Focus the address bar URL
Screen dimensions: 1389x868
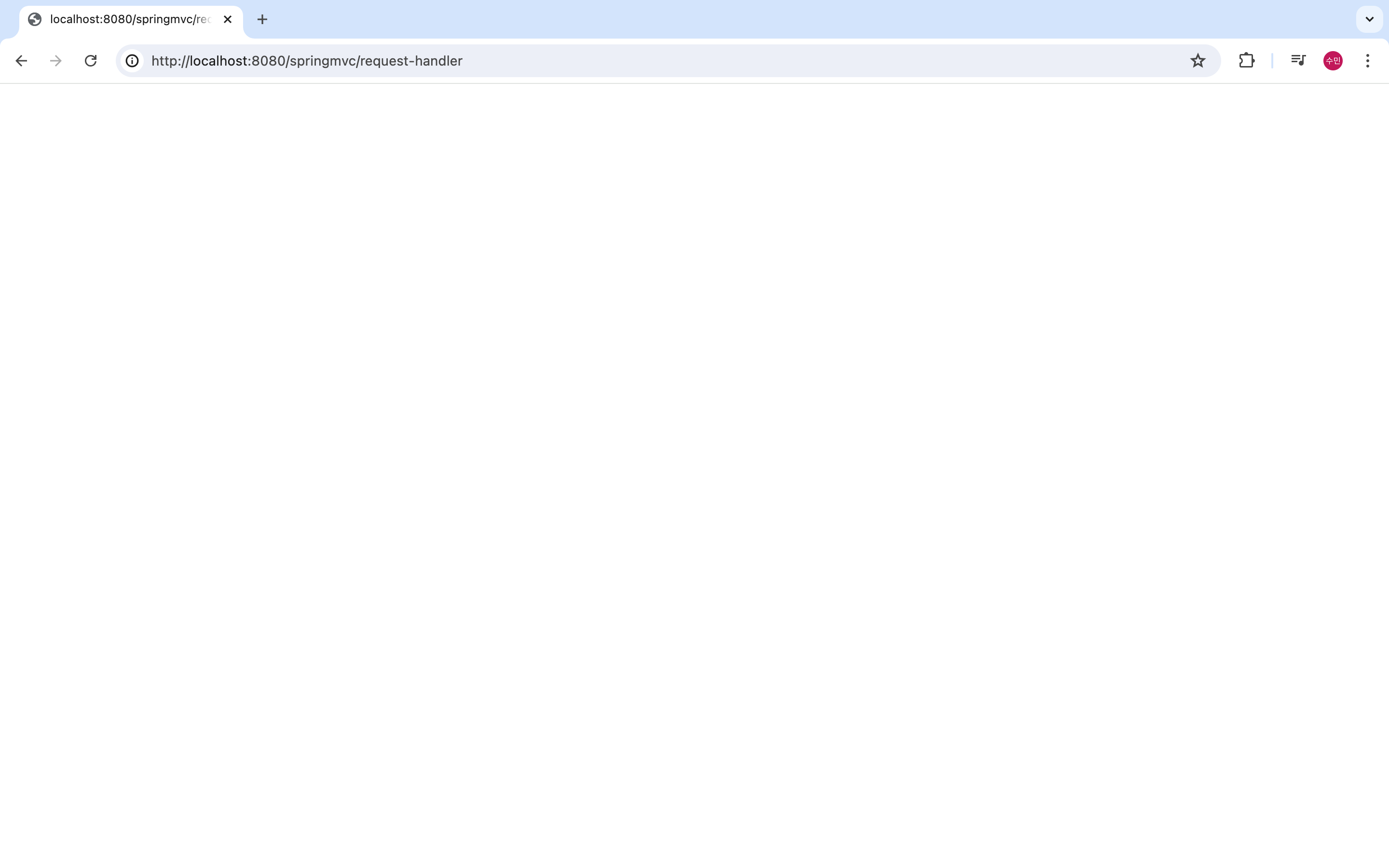coord(307,61)
